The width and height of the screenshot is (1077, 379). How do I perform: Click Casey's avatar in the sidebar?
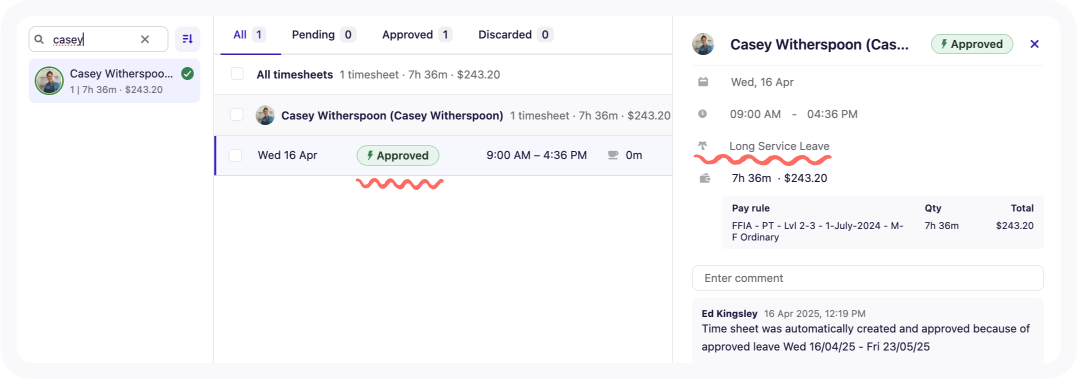tap(49, 81)
